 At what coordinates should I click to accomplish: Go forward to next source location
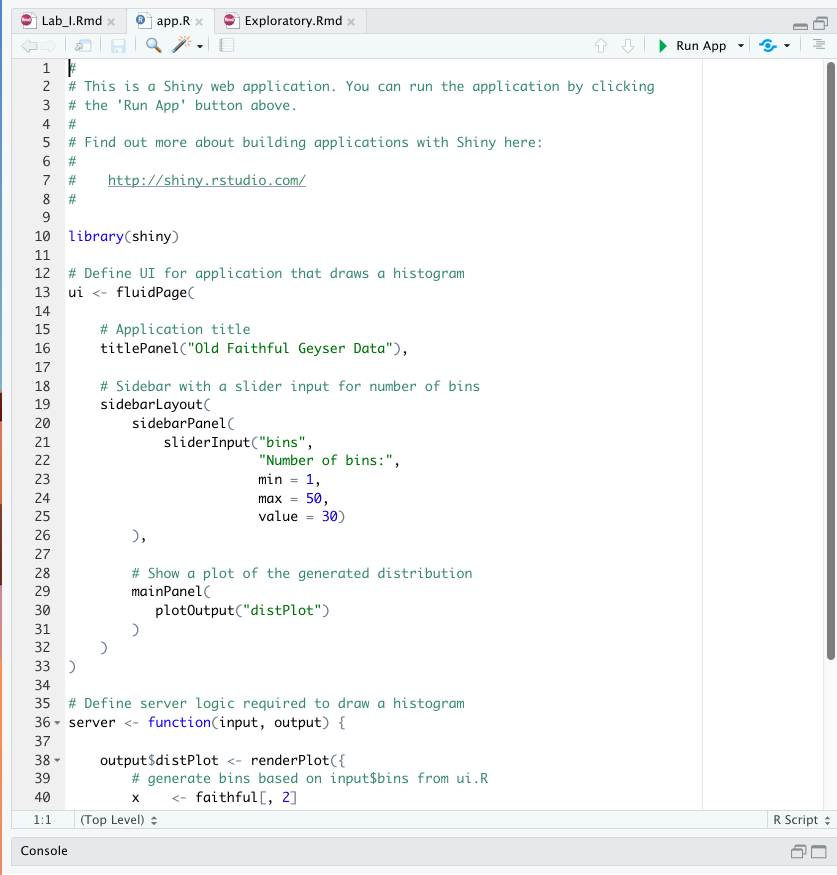48,46
